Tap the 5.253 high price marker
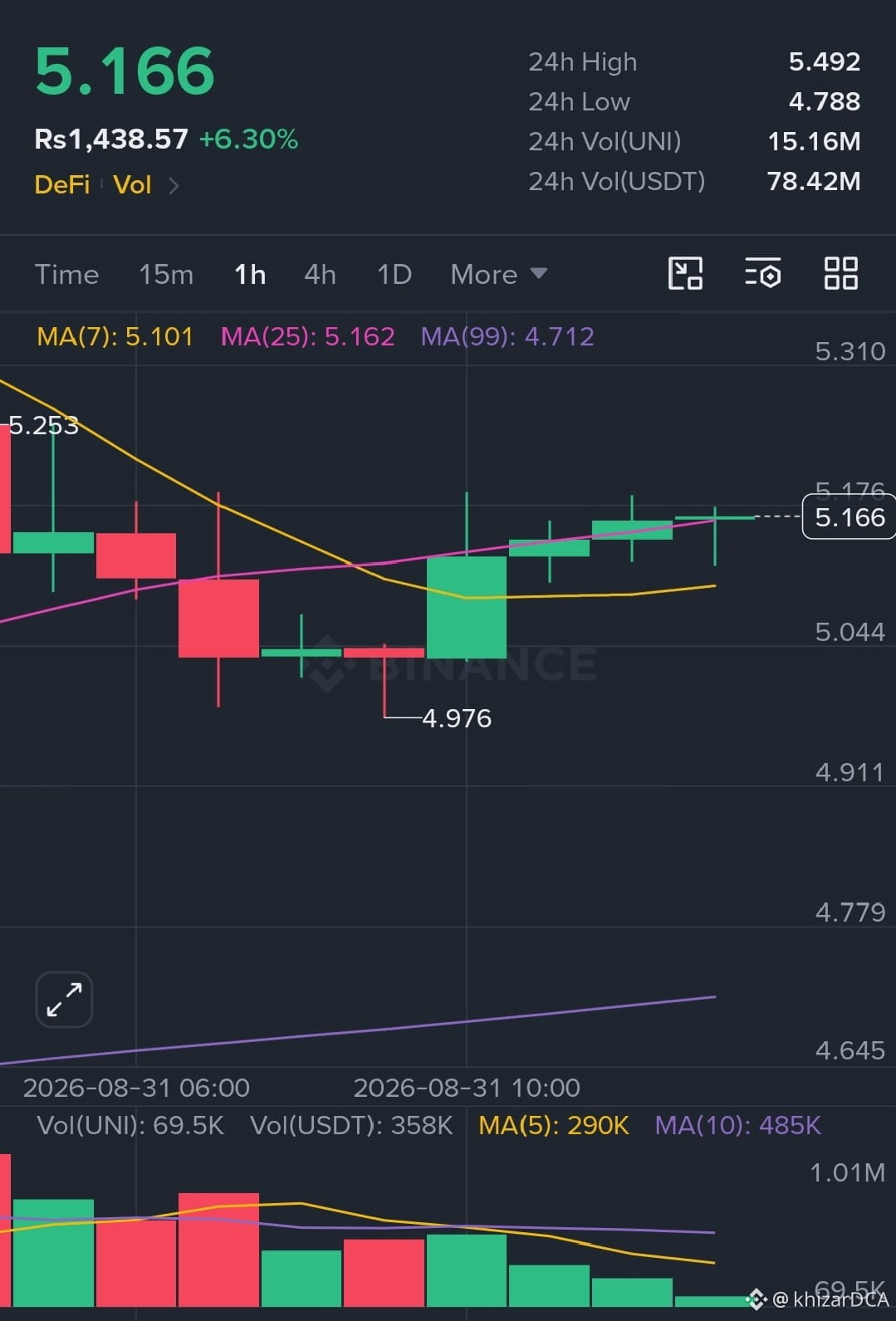The image size is (896, 1321). pos(43,425)
